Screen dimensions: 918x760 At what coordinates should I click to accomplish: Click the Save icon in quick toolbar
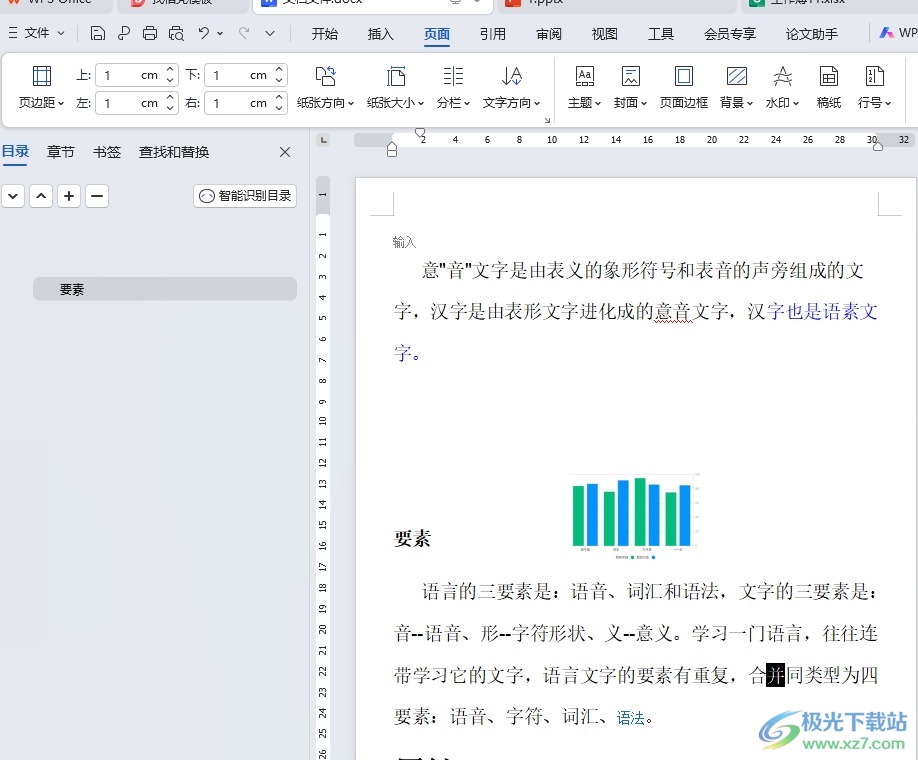coord(98,33)
